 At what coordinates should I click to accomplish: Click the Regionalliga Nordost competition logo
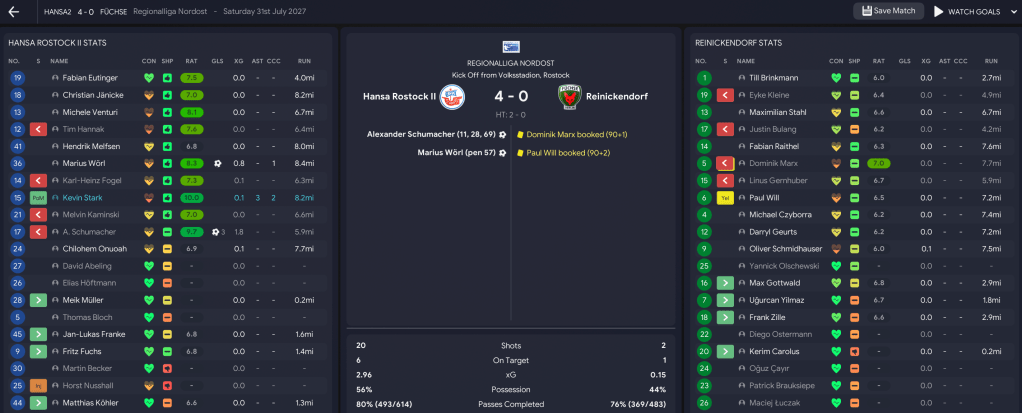pos(510,46)
